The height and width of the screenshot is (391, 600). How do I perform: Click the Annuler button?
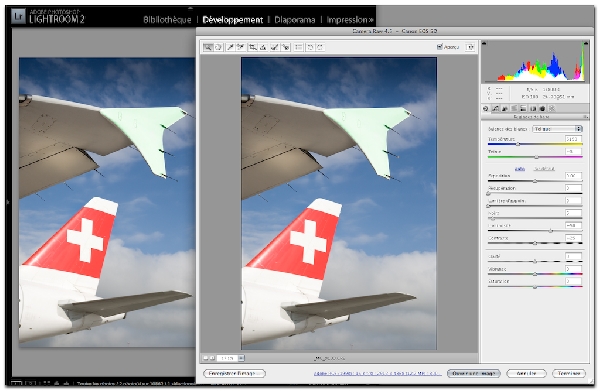[526, 373]
